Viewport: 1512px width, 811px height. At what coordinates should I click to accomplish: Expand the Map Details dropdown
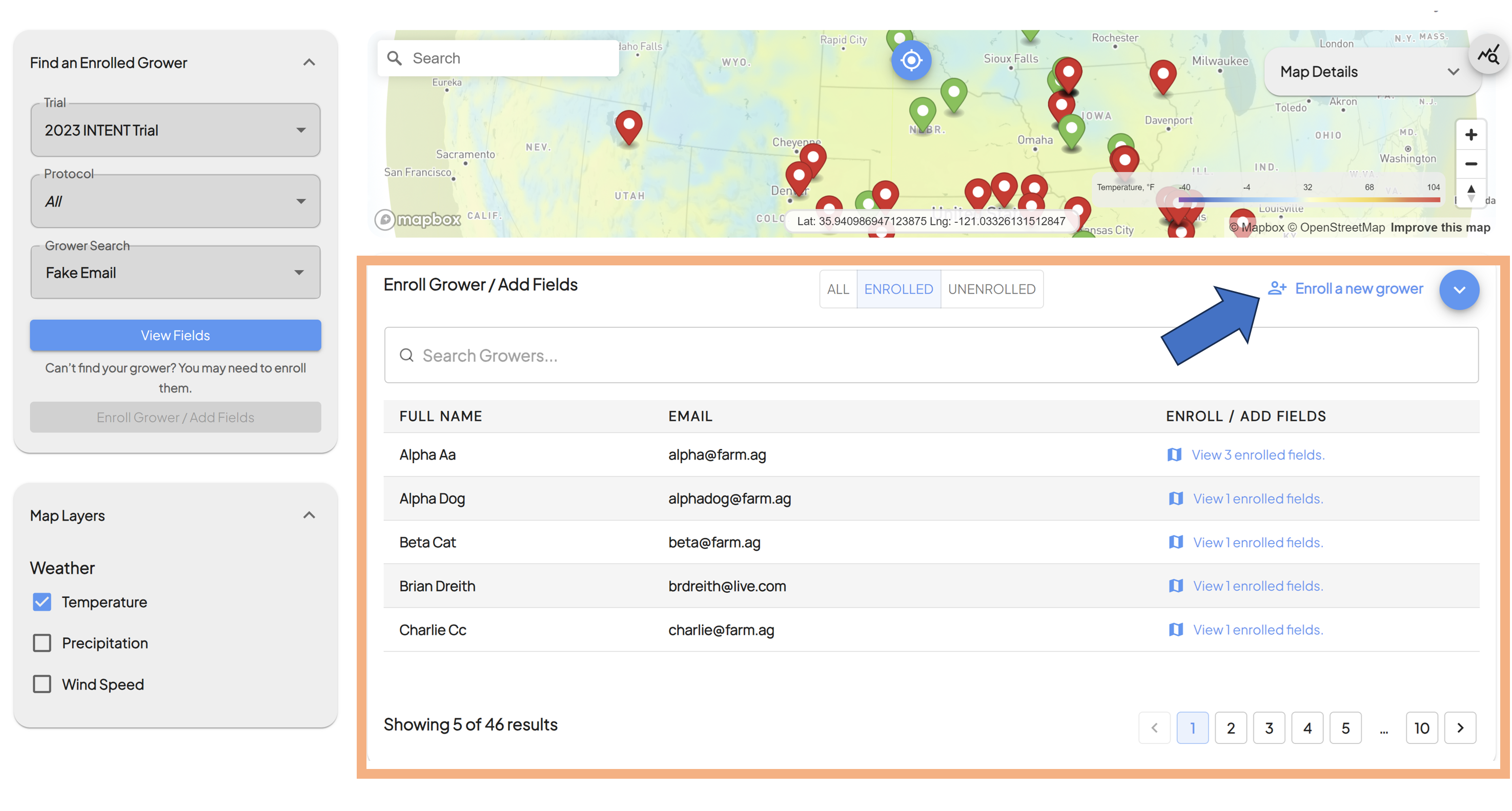tap(1371, 72)
